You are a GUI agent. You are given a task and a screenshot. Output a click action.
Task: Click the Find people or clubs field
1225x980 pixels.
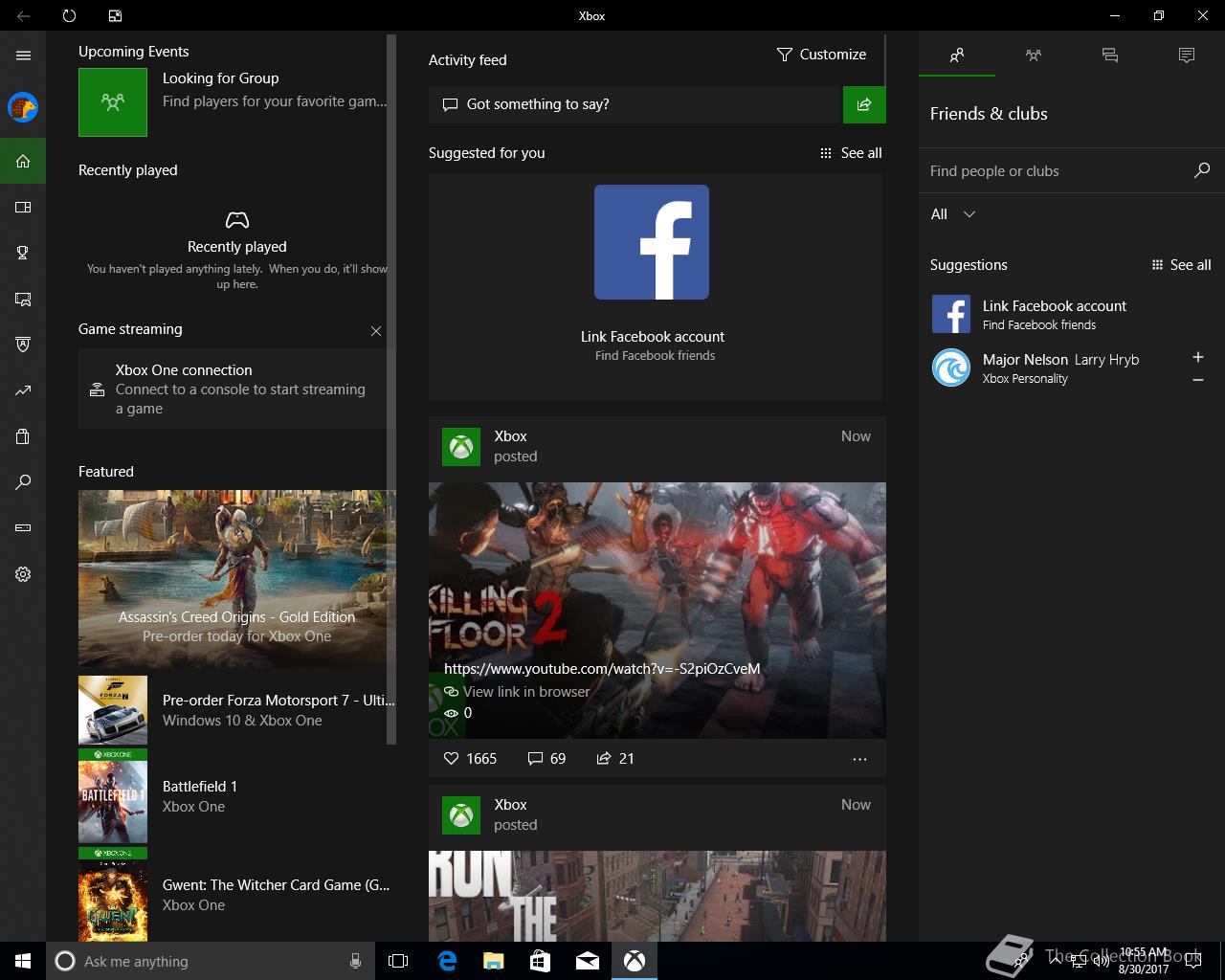[1057, 171]
